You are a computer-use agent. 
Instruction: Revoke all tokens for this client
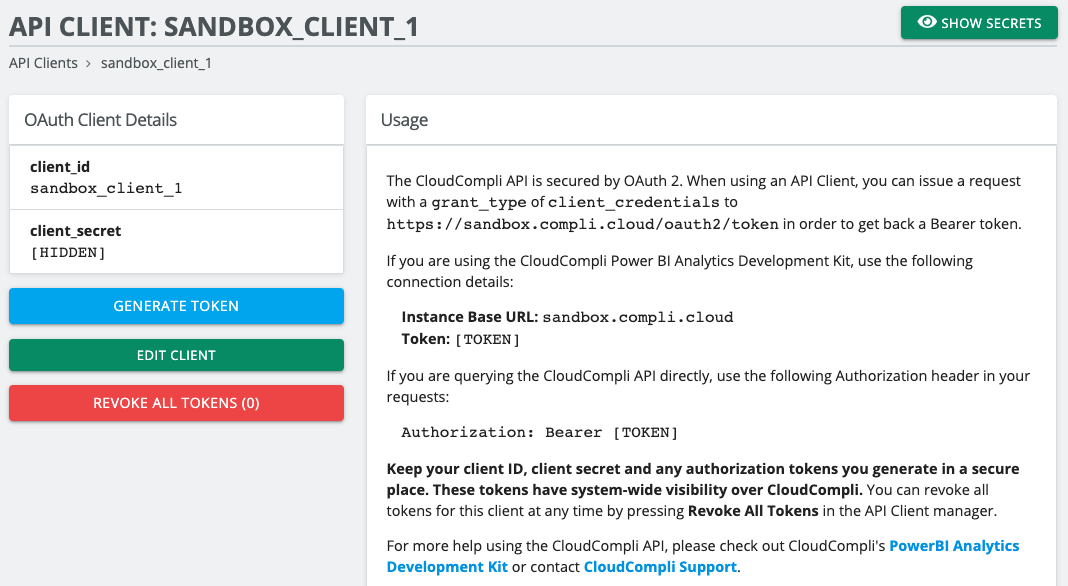point(176,403)
